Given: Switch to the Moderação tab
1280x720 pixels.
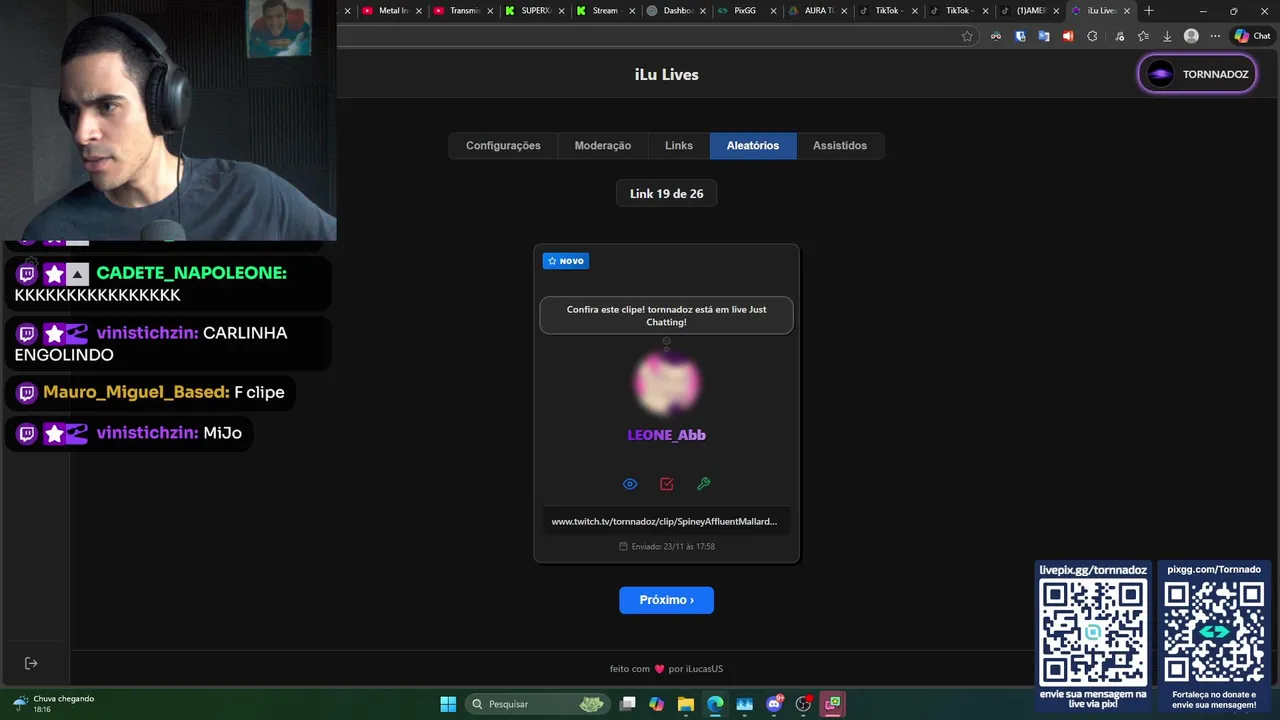Looking at the screenshot, I should [x=603, y=146].
